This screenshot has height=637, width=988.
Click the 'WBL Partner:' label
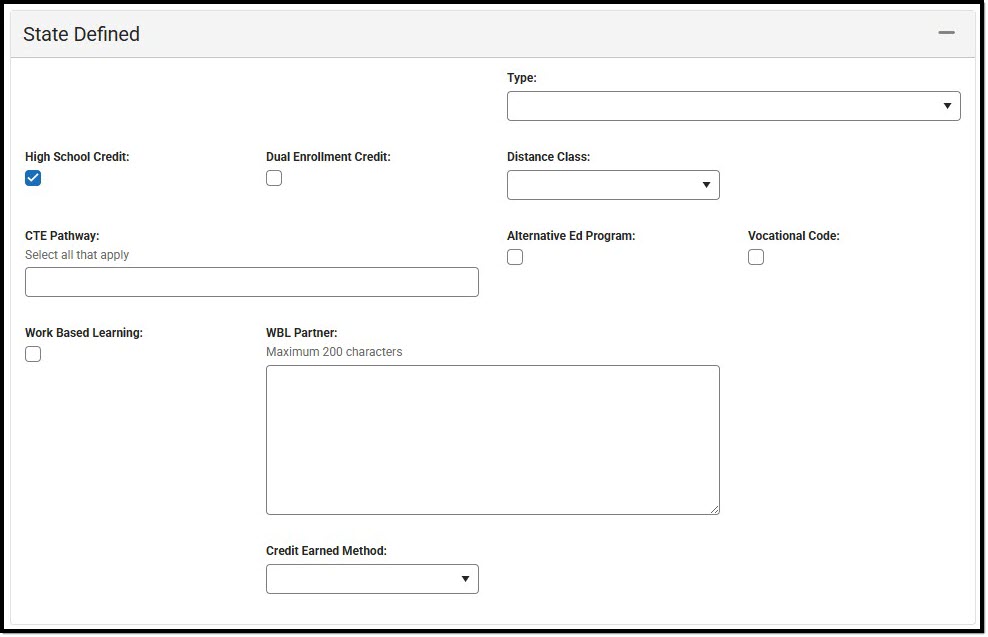pyautogui.click(x=302, y=333)
